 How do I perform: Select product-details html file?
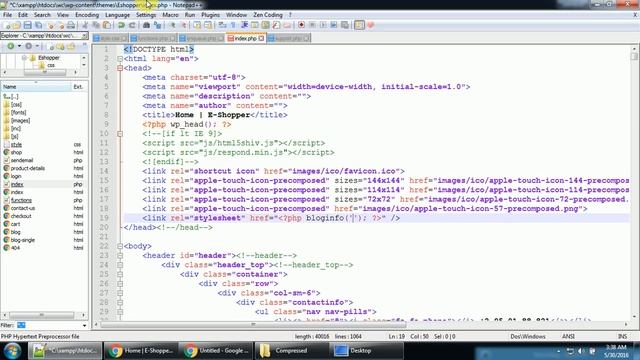(x=27, y=168)
